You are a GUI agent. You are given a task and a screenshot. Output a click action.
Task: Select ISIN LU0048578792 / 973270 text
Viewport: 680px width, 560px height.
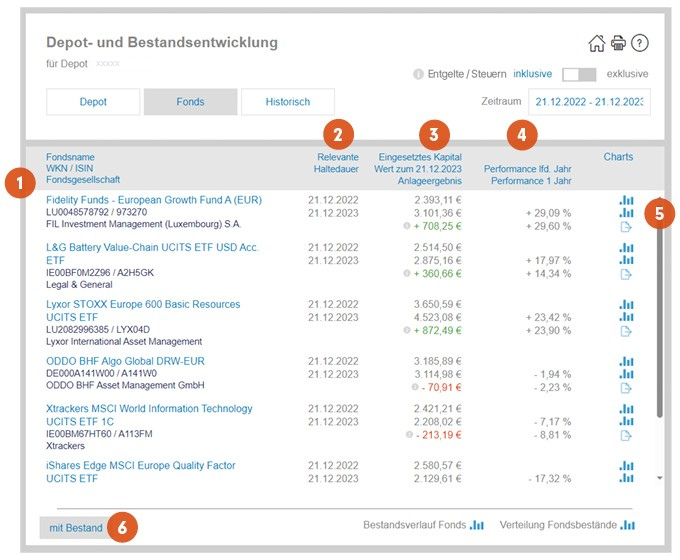pos(97,212)
